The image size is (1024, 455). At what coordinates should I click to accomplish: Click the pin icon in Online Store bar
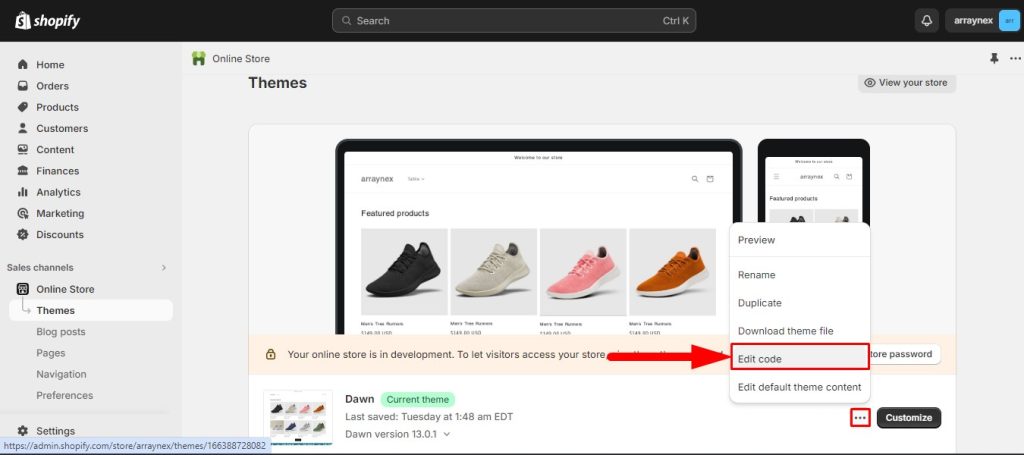993,59
